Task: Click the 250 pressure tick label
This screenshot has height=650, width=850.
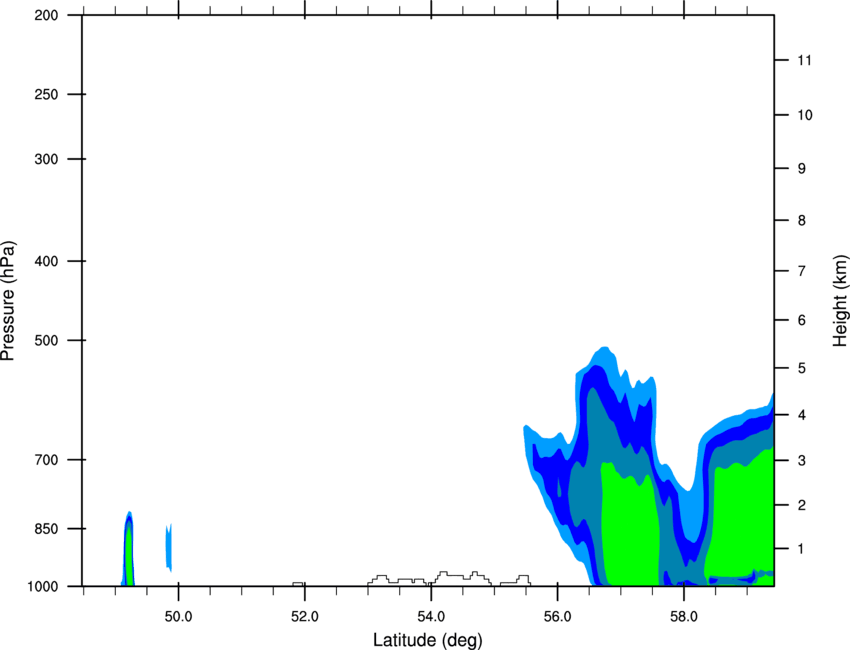Action: pos(47,94)
